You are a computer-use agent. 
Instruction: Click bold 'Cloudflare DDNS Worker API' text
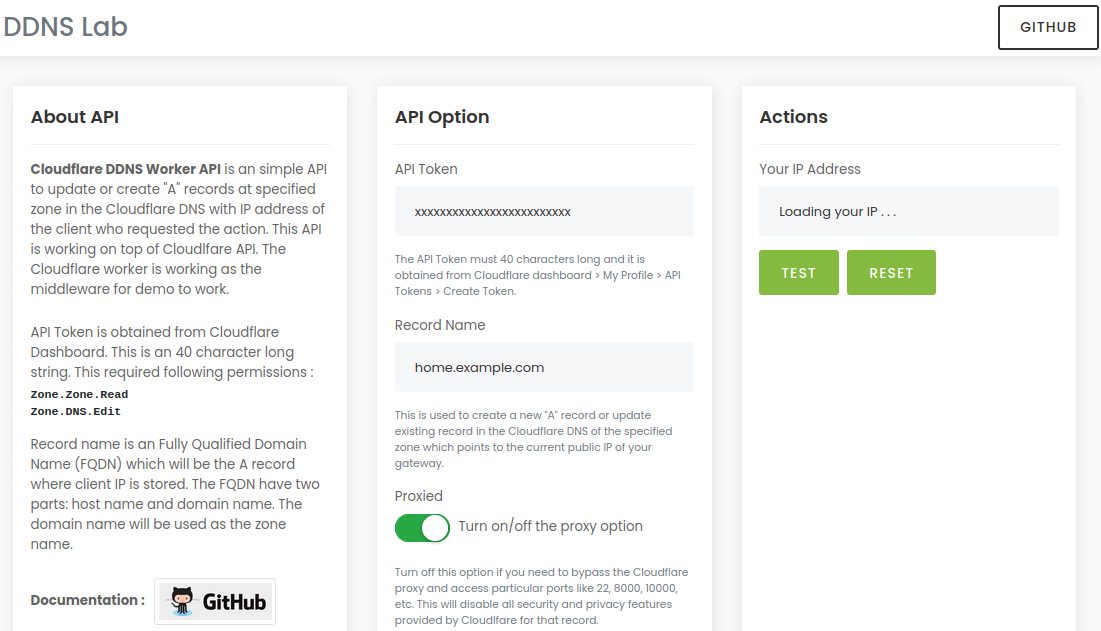tap(126, 169)
